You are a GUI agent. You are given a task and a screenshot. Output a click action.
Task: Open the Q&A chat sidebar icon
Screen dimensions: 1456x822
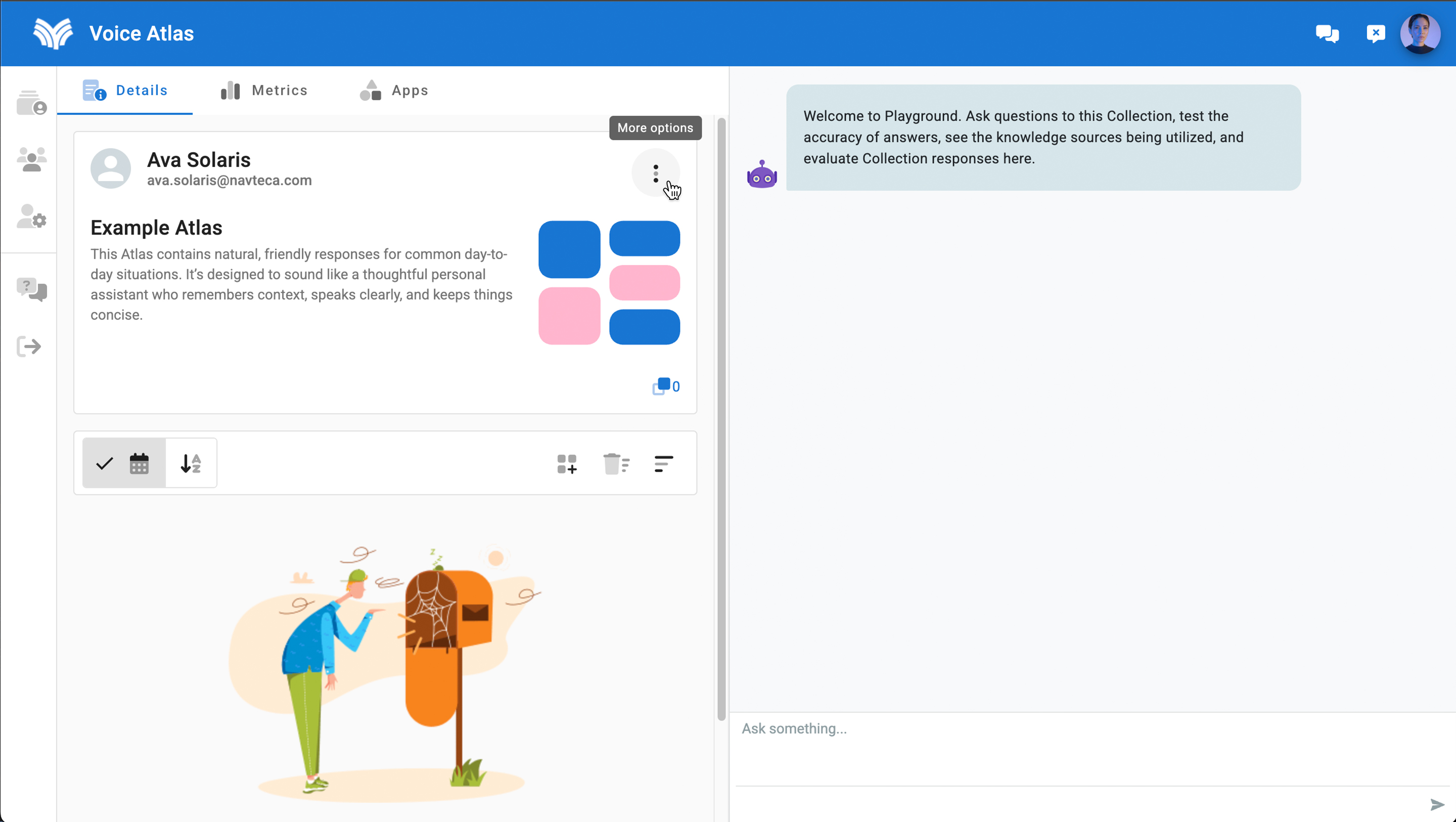coord(31,290)
